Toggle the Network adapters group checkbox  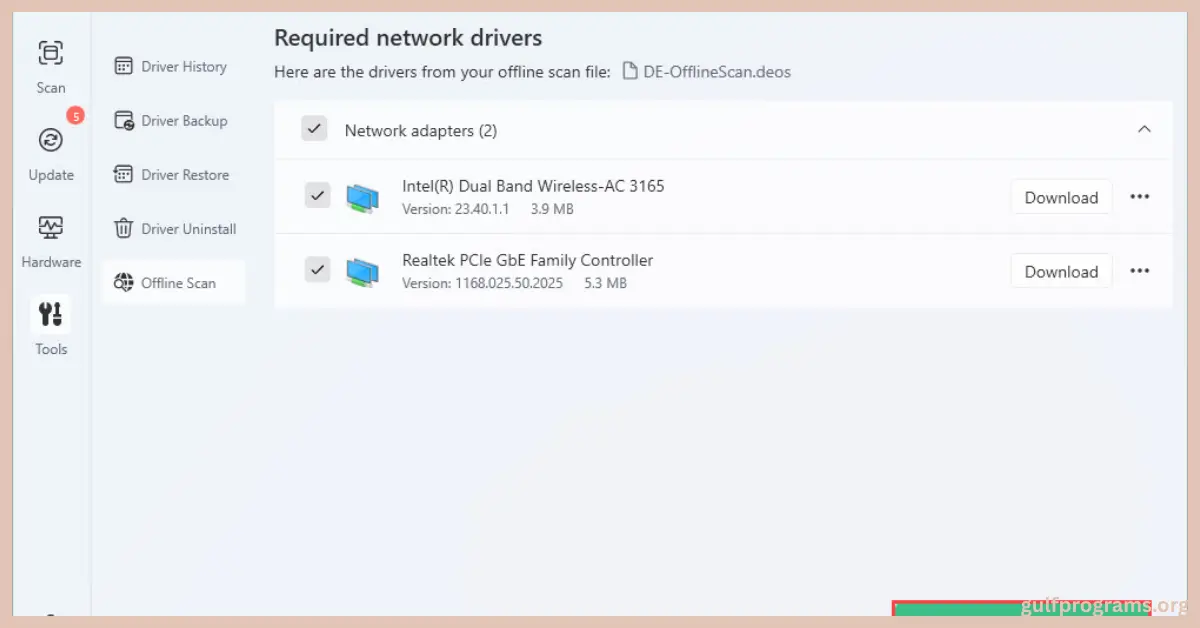314,129
